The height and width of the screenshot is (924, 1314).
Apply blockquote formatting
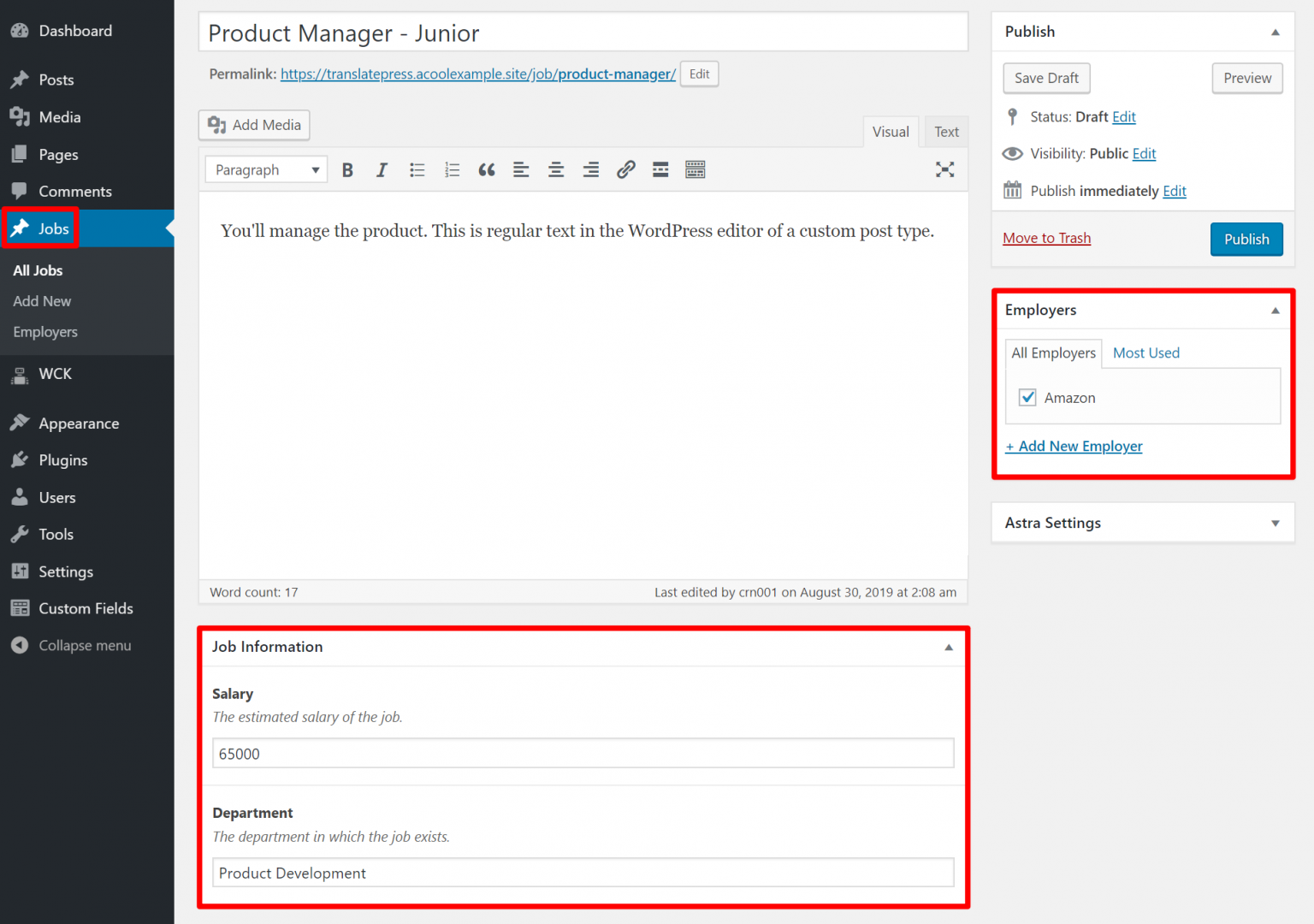pos(487,169)
